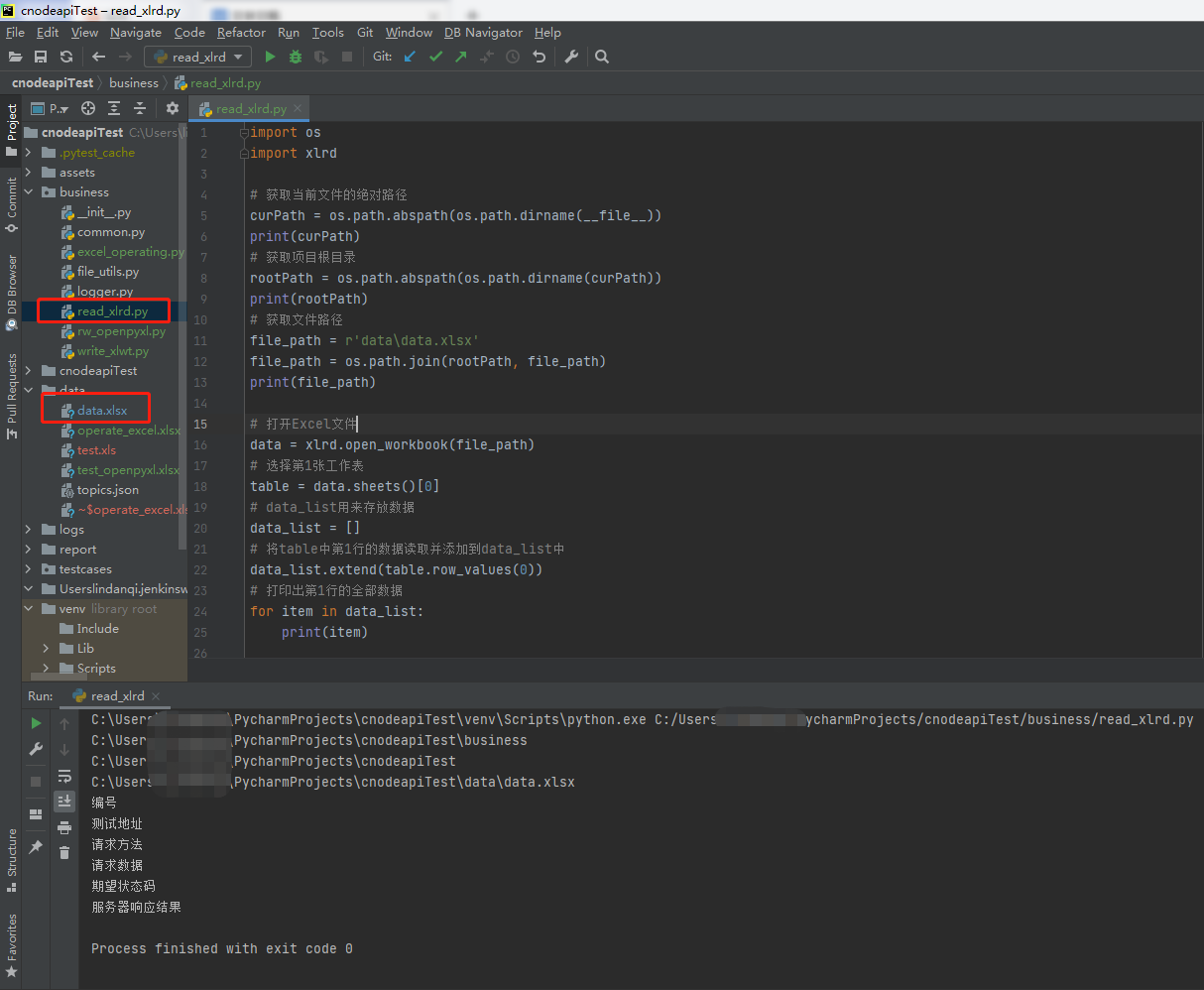The image size is (1204, 990).
Task: Expand the logs folder
Action: (x=29, y=530)
